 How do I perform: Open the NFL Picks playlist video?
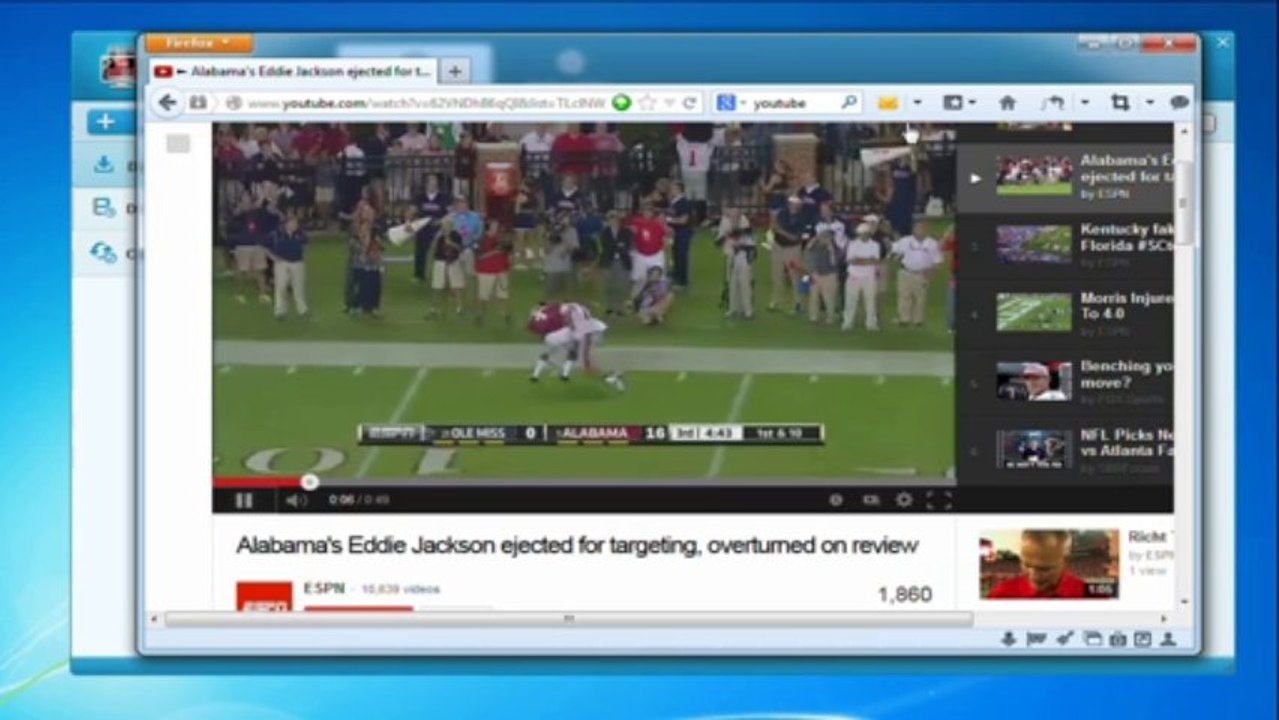pyautogui.click(x=1064, y=450)
